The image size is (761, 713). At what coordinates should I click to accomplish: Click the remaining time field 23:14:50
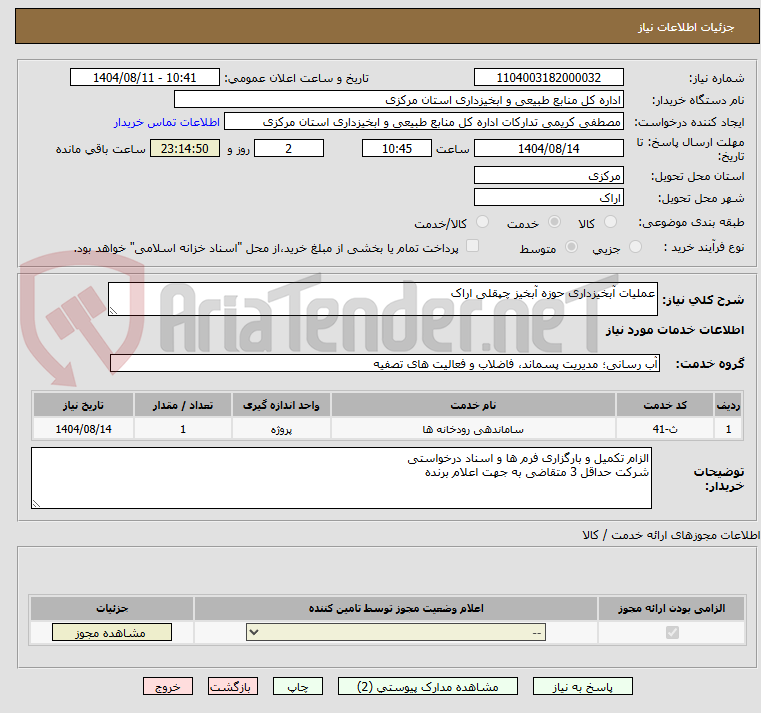(x=185, y=149)
